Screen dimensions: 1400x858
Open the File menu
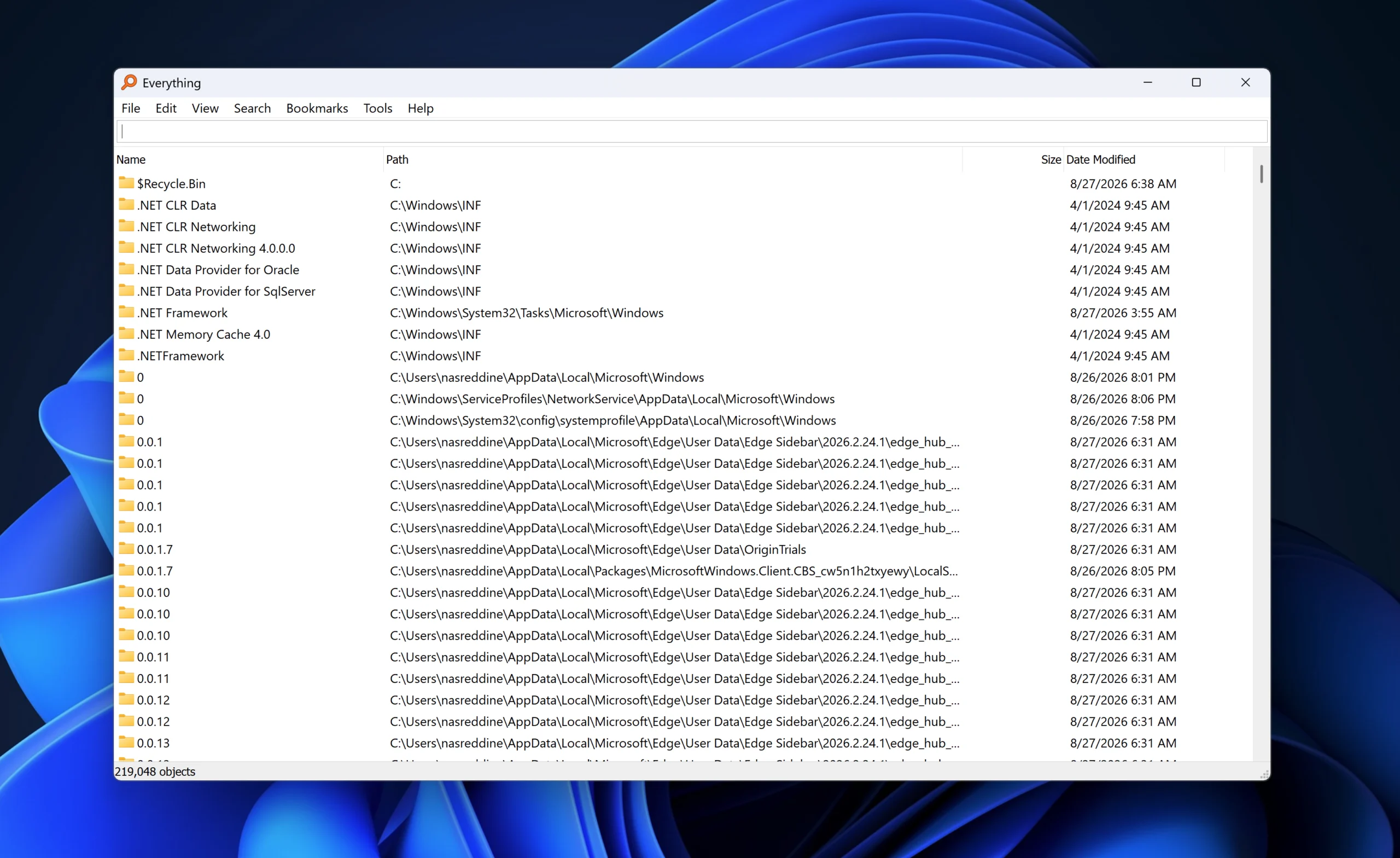click(131, 108)
